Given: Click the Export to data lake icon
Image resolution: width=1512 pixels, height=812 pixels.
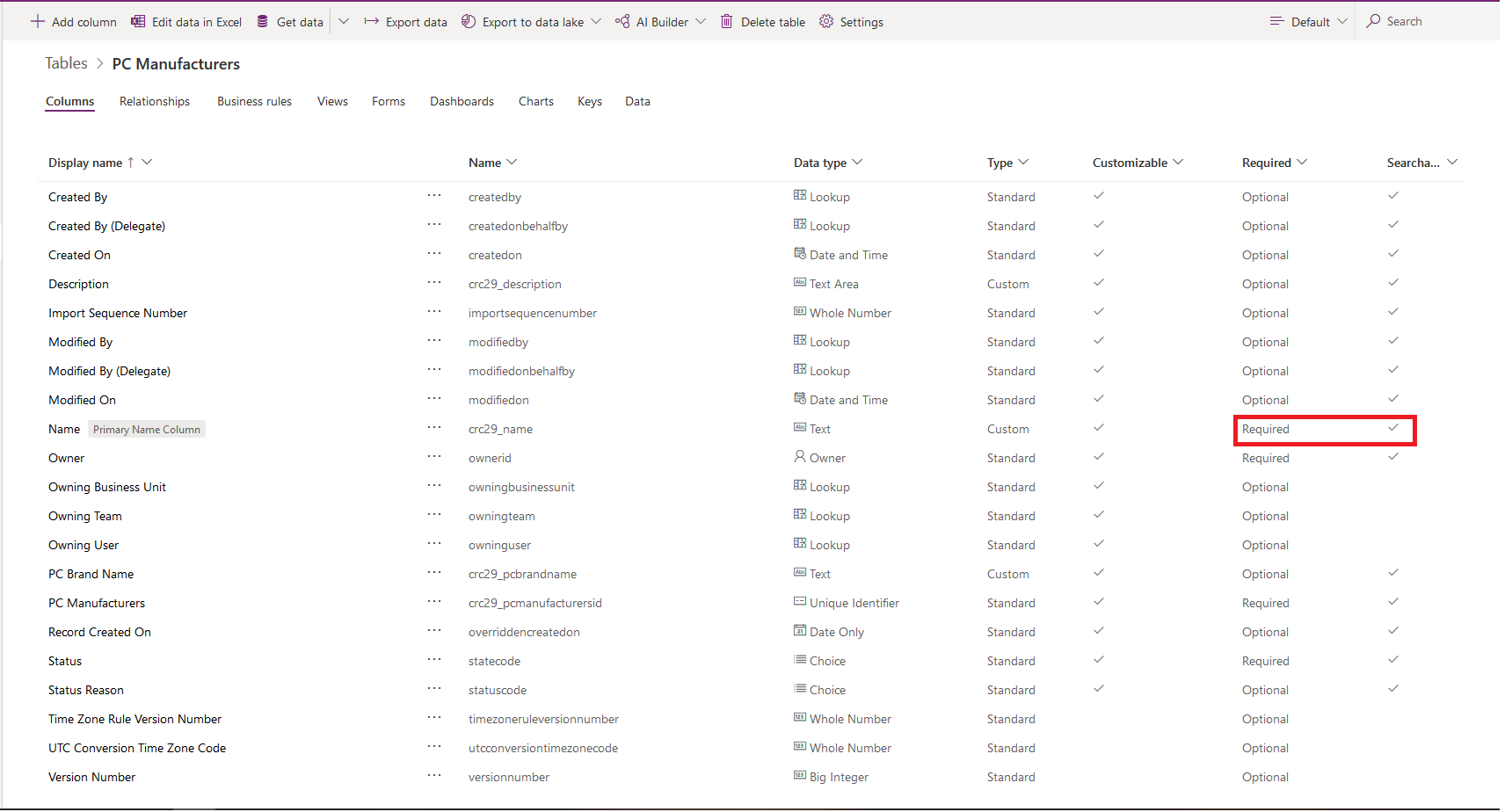Looking at the screenshot, I should coord(469,21).
